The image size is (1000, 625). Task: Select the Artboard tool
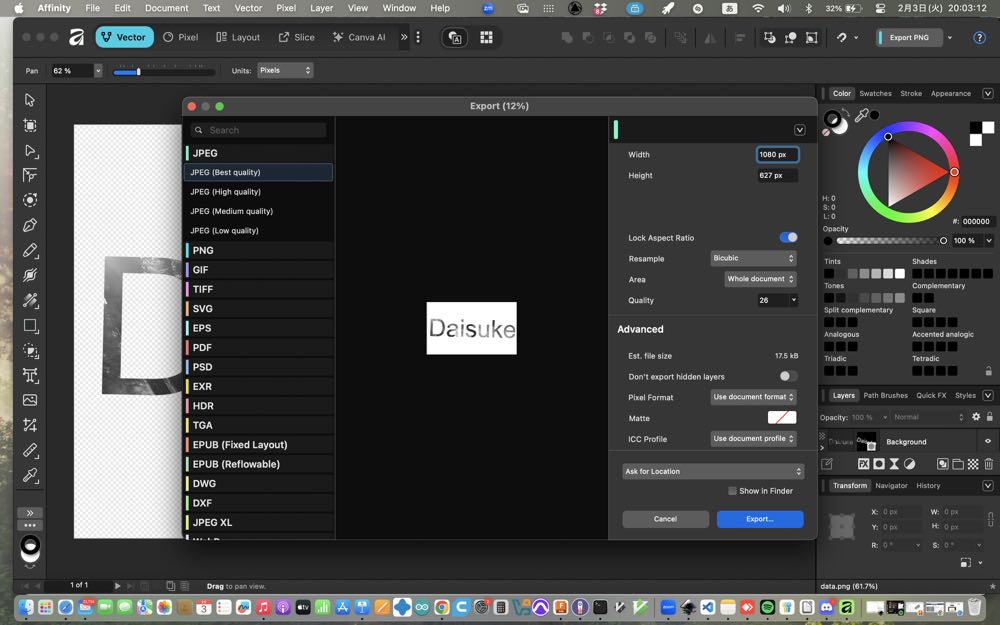(30, 126)
